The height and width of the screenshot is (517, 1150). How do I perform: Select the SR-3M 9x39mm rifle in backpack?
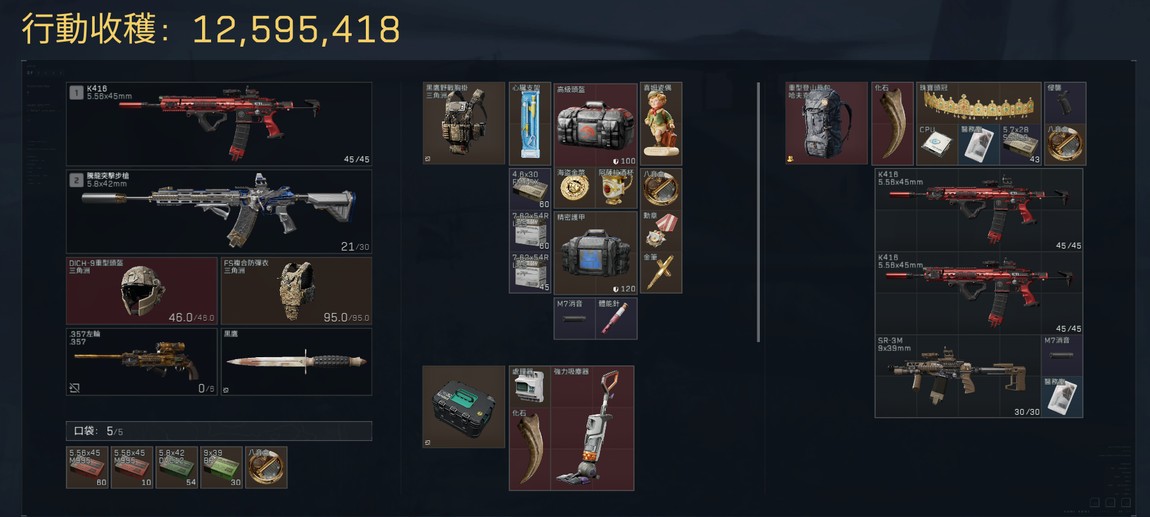coord(958,376)
